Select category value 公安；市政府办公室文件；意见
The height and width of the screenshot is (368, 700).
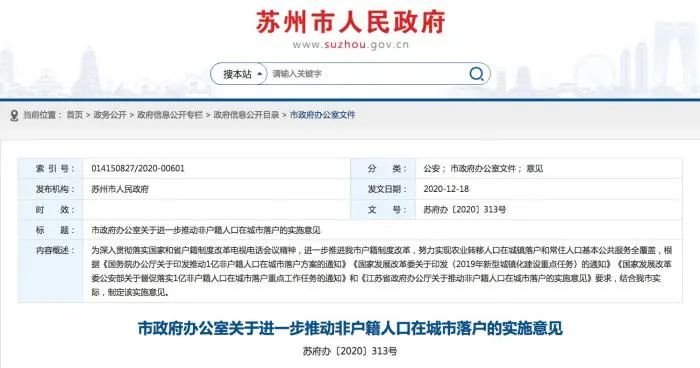[x=483, y=168]
